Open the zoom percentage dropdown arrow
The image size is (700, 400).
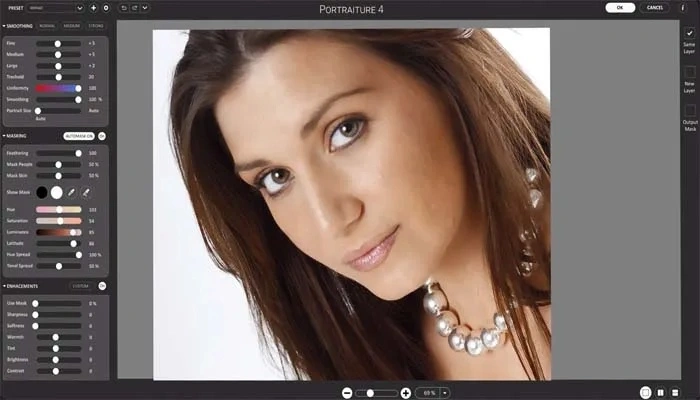[444, 393]
